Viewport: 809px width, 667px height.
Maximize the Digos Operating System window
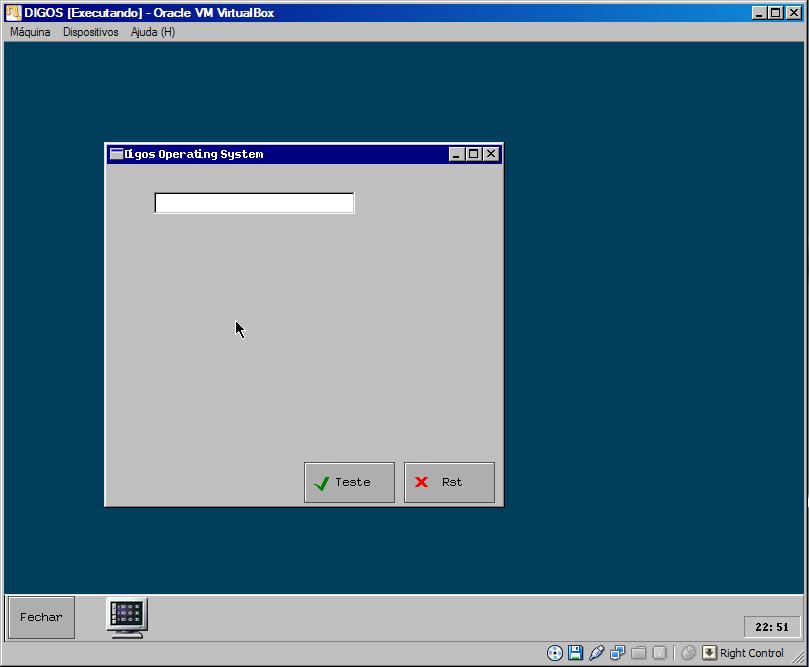point(473,154)
